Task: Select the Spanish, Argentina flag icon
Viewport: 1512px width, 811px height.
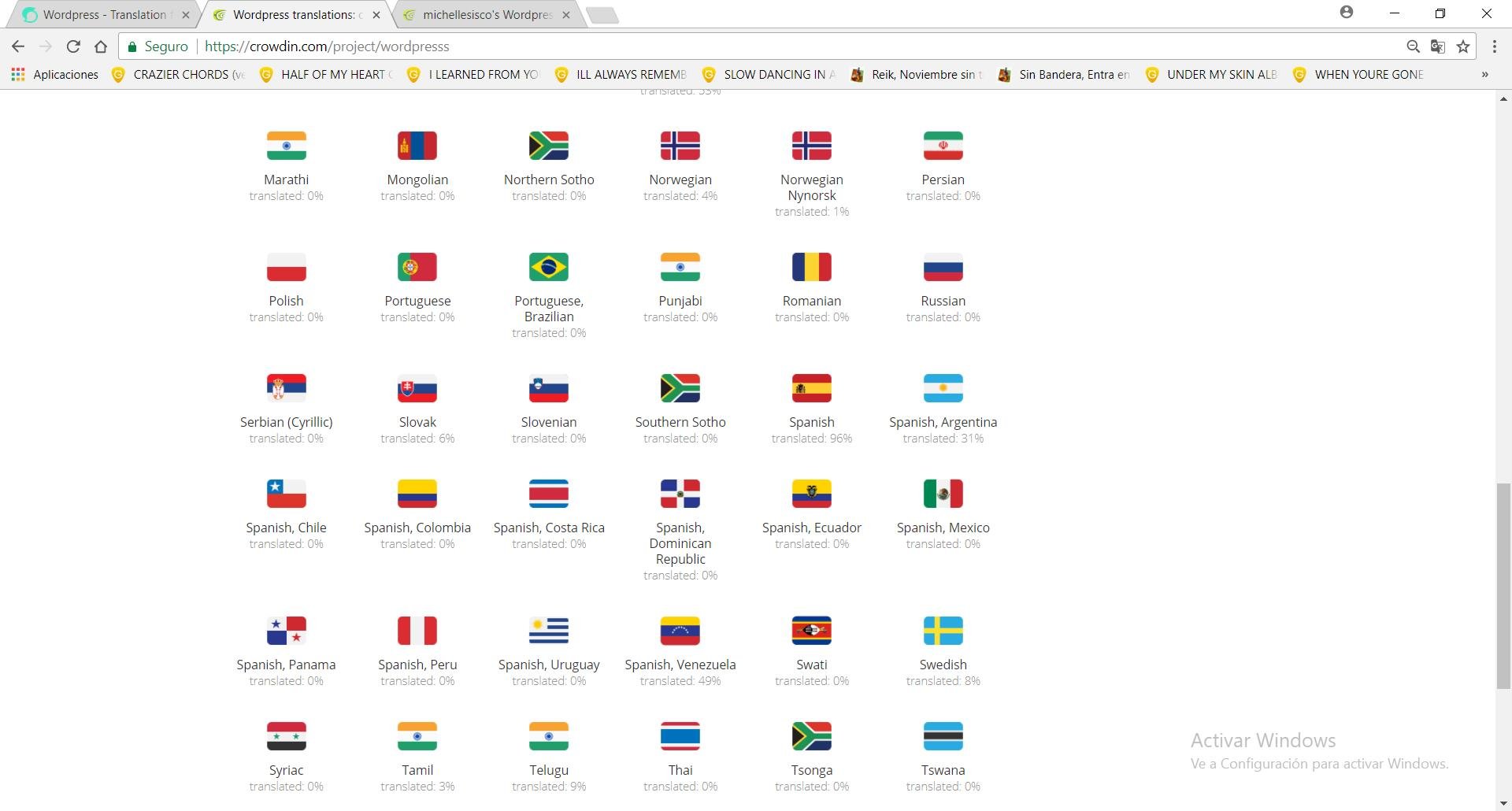Action: (943, 388)
